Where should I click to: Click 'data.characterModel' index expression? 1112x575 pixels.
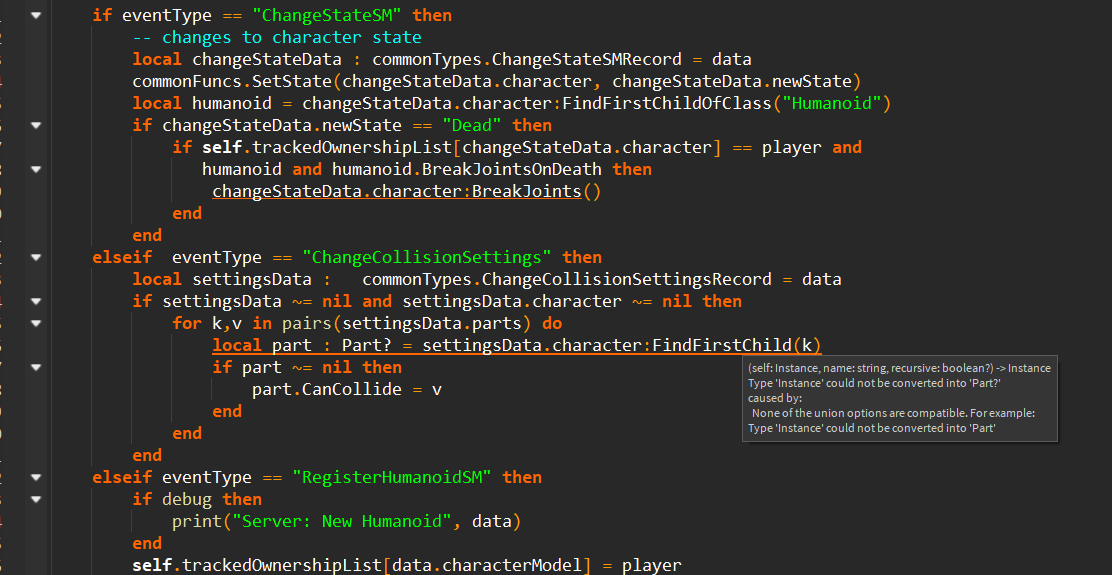click(x=486, y=565)
